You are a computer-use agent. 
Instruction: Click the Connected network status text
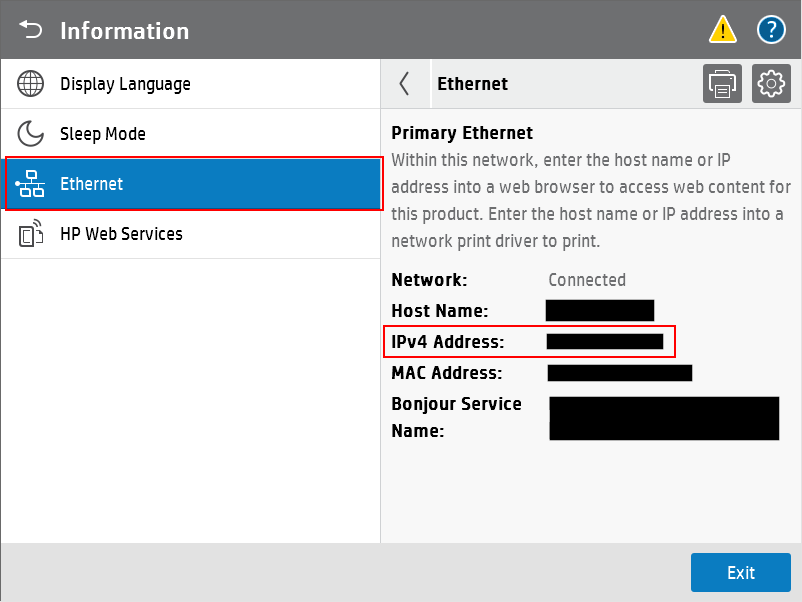587,280
